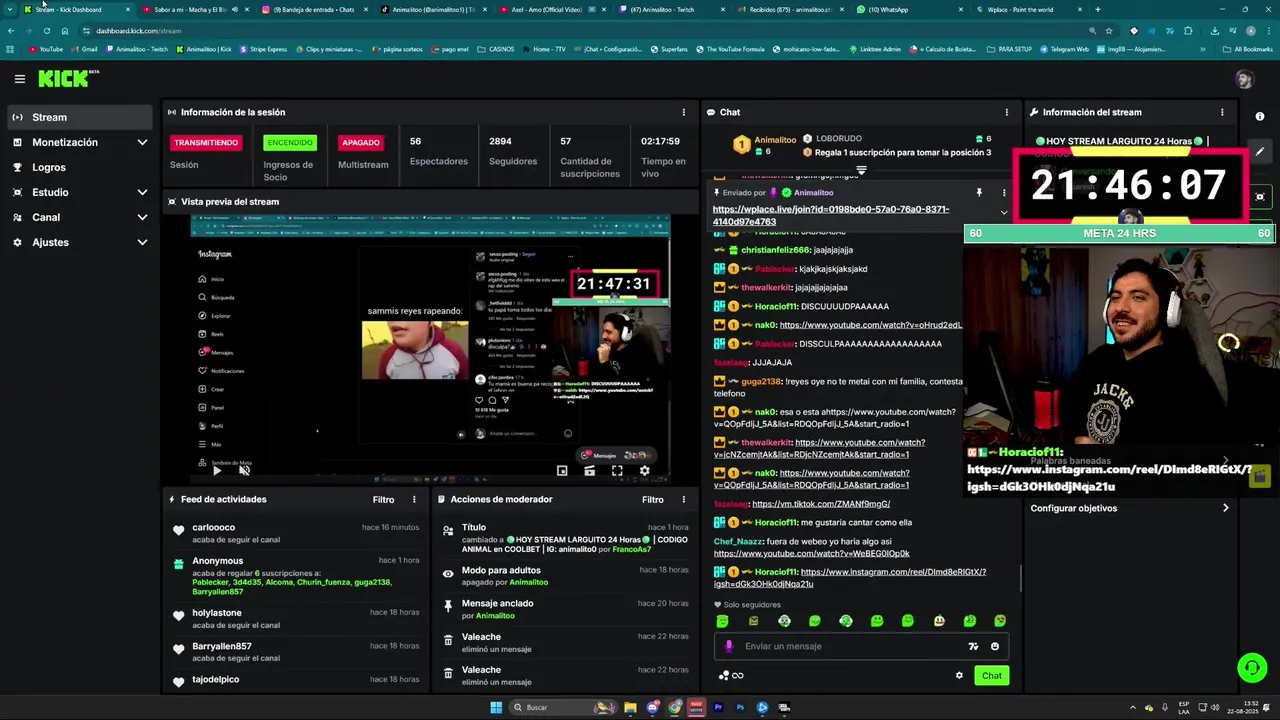Screen dimensions: 1280x720
Task: Click Animalitoo name in pinned message
Action: click(x=813, y=192)
